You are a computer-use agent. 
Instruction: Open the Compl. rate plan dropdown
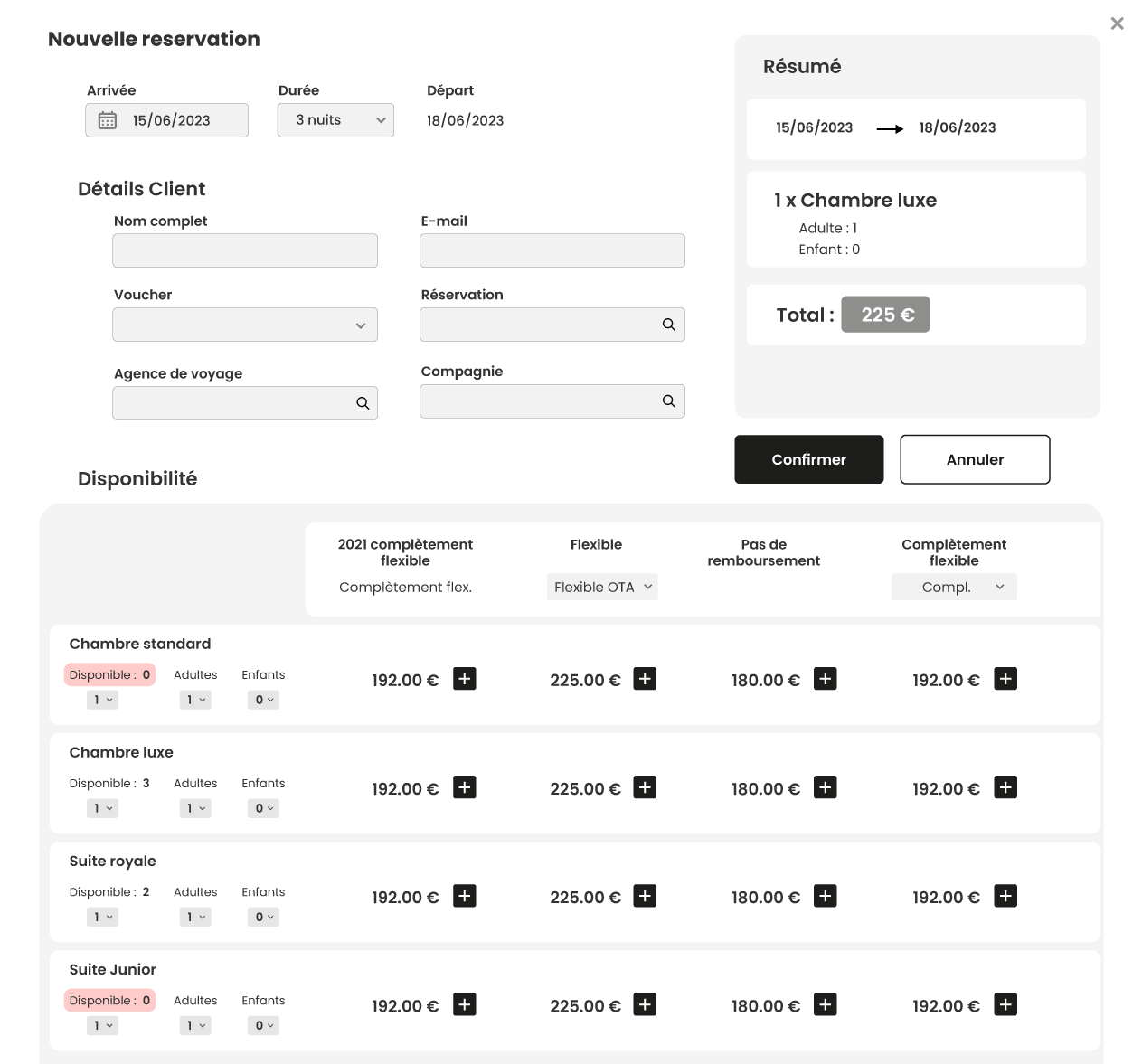tap(954, 587)
